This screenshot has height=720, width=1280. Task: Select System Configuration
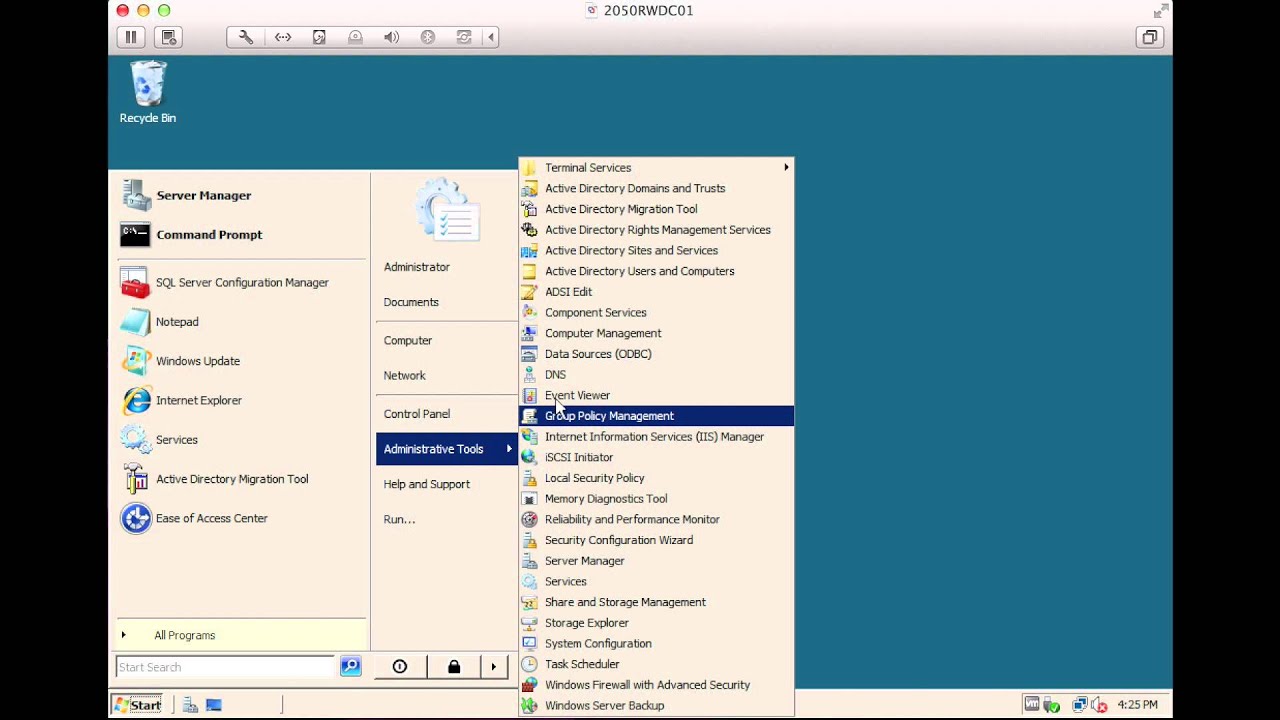(x=656, y=644)
